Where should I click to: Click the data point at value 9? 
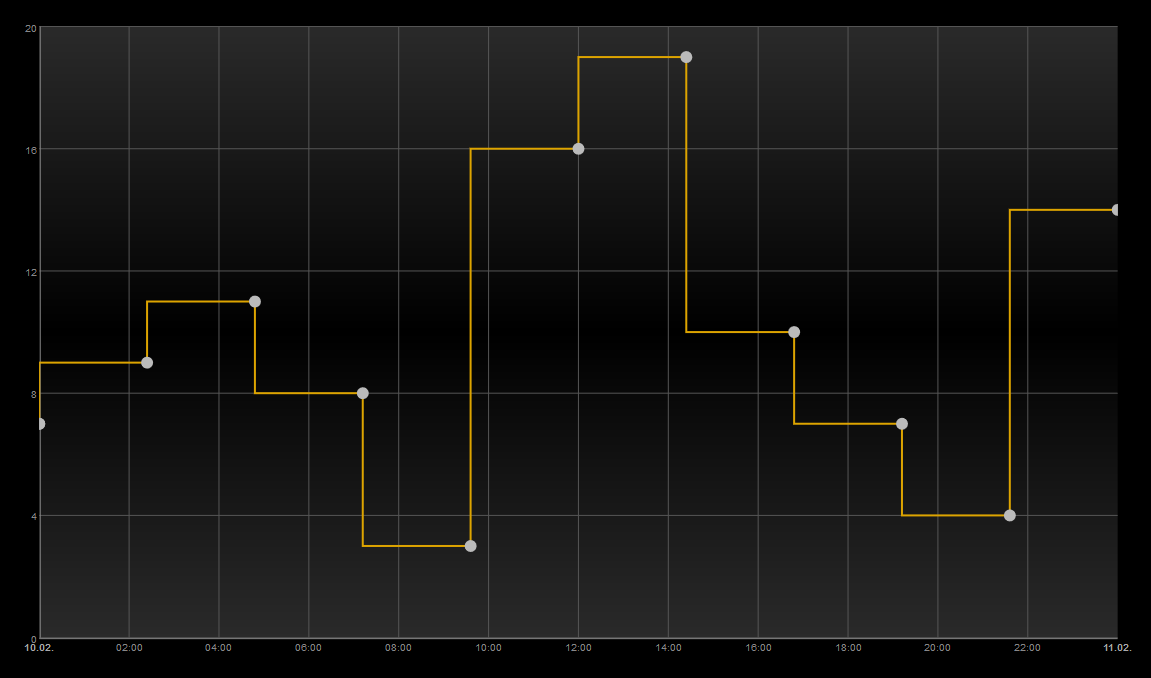pos(147,362)
